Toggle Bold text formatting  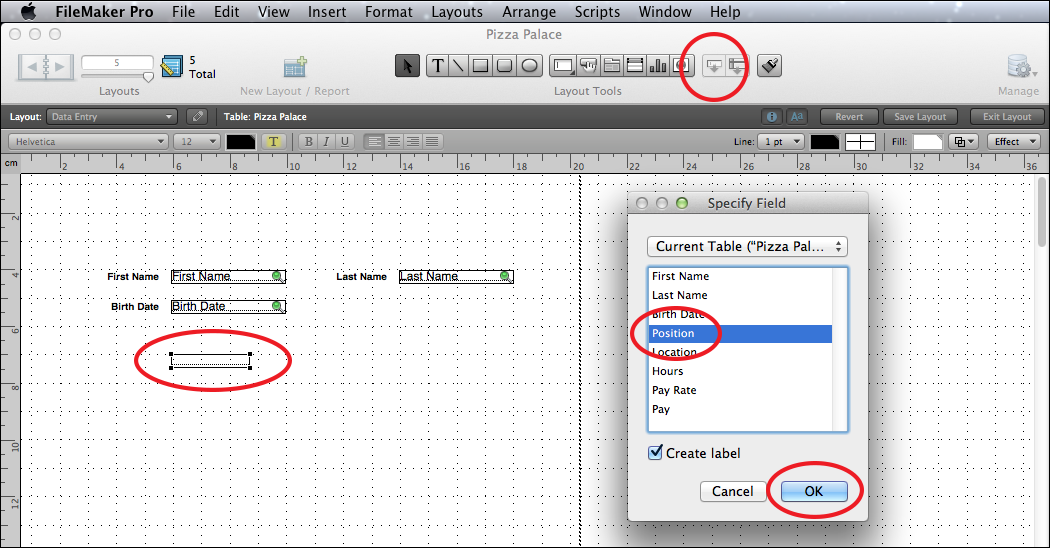point(308,141)
